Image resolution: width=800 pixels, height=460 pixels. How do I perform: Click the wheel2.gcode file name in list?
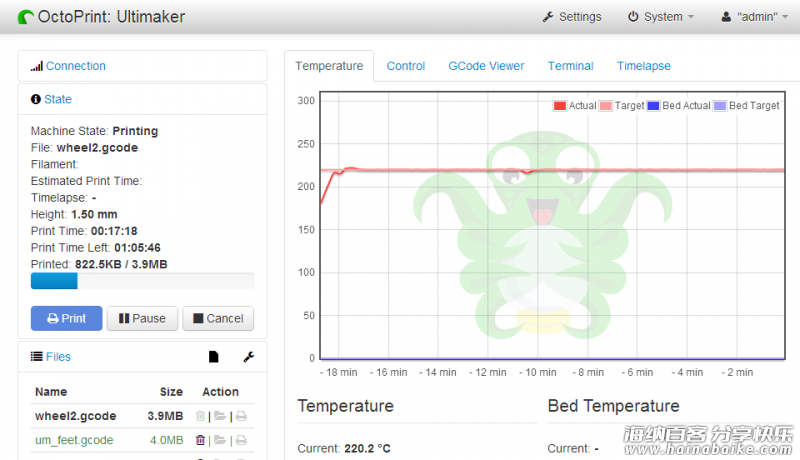(x=76, y=416)
